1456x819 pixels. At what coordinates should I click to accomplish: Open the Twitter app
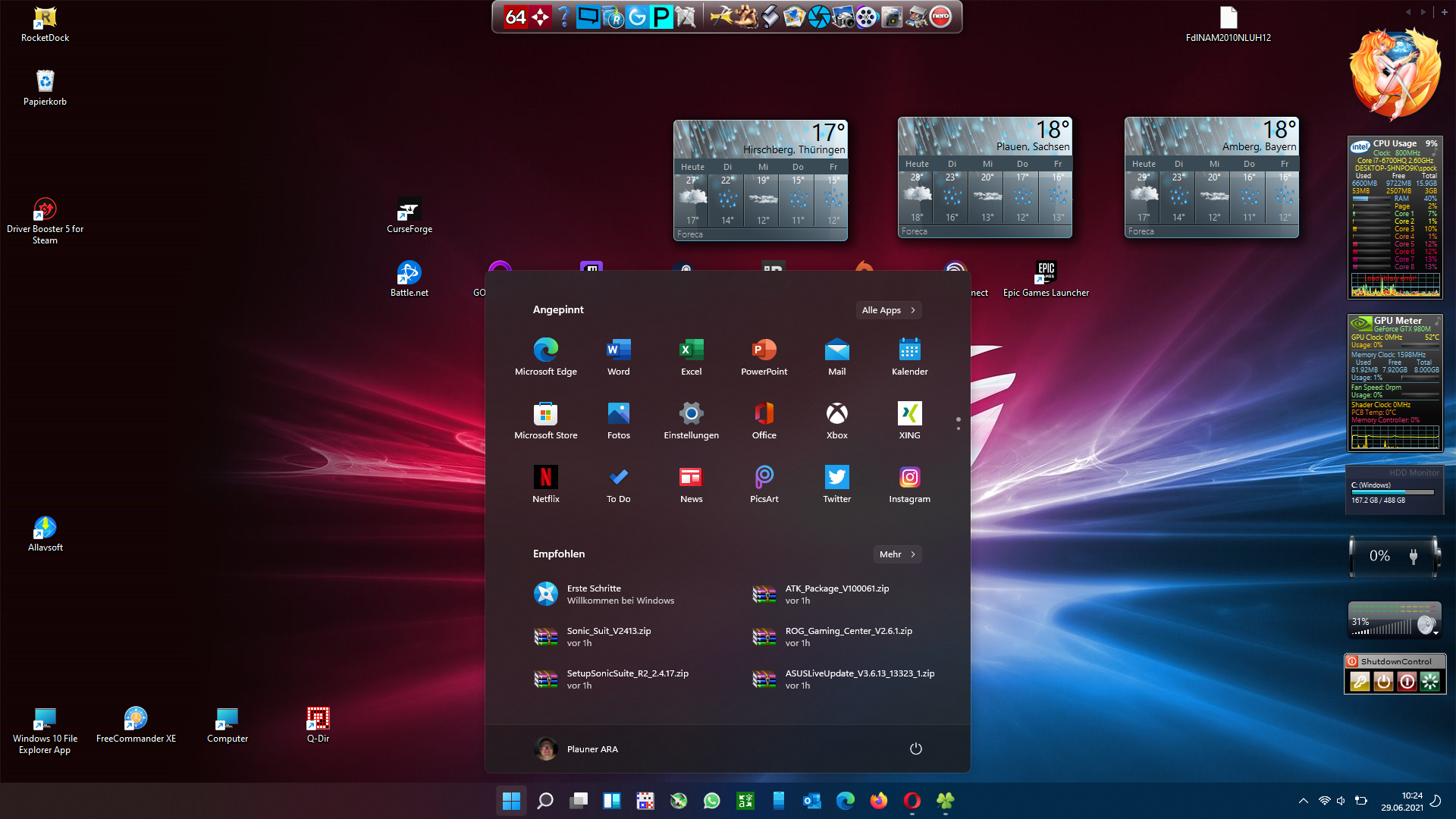(837, 484)
